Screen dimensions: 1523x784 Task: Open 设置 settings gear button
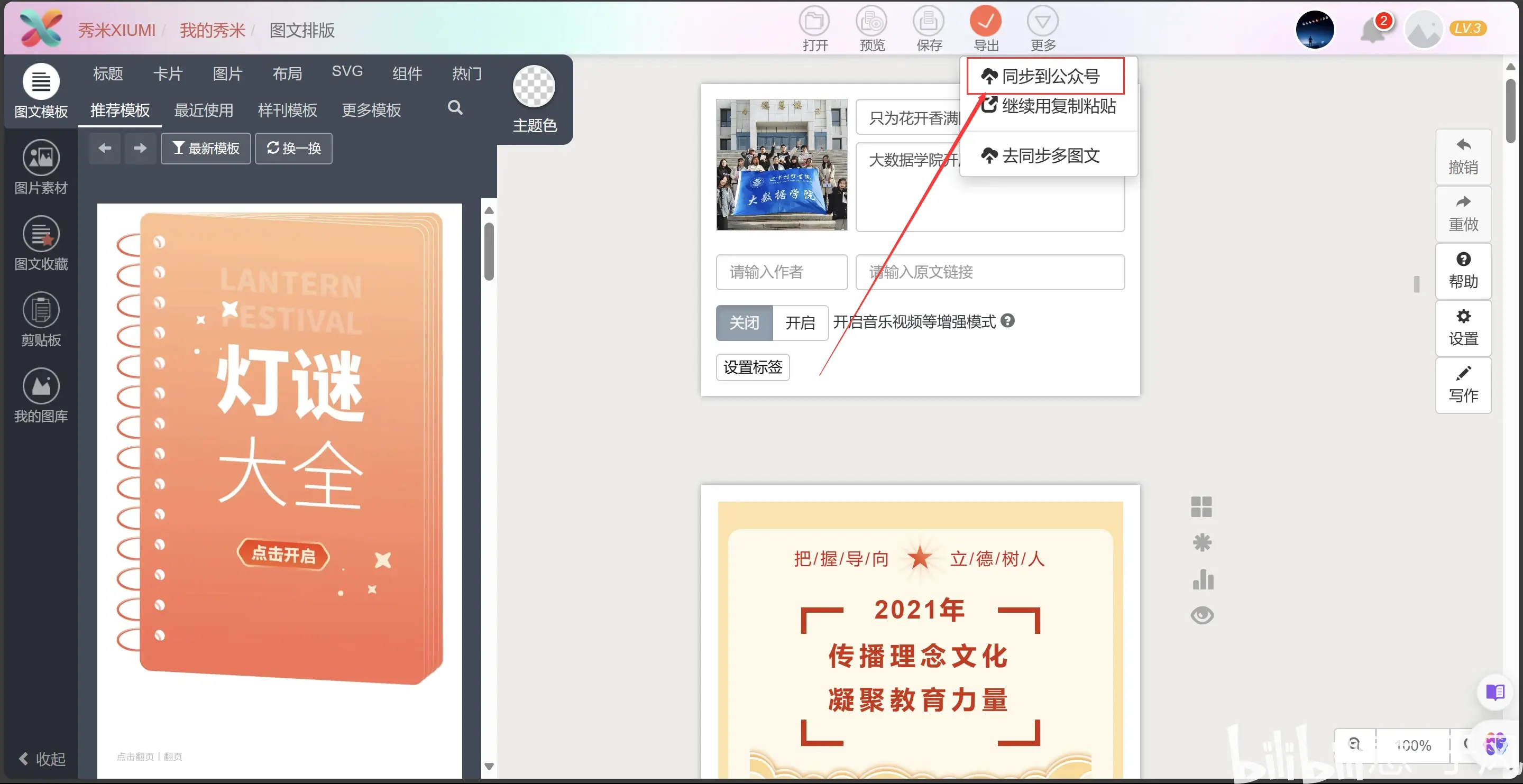click(1463, 328)
